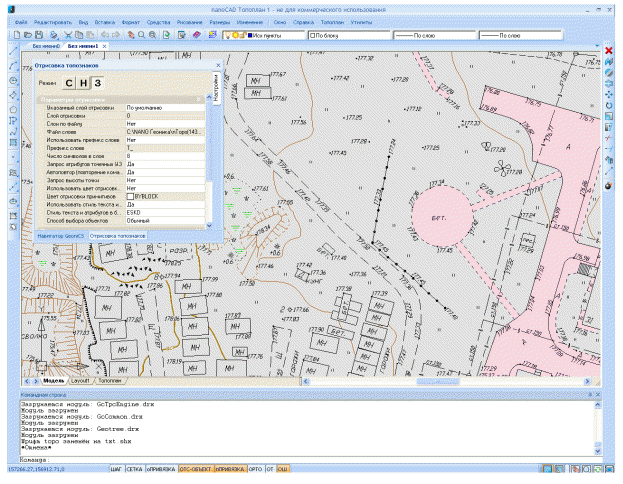
Task: Switch to the Топоплан sheet tab
Action: pos(109,381)
